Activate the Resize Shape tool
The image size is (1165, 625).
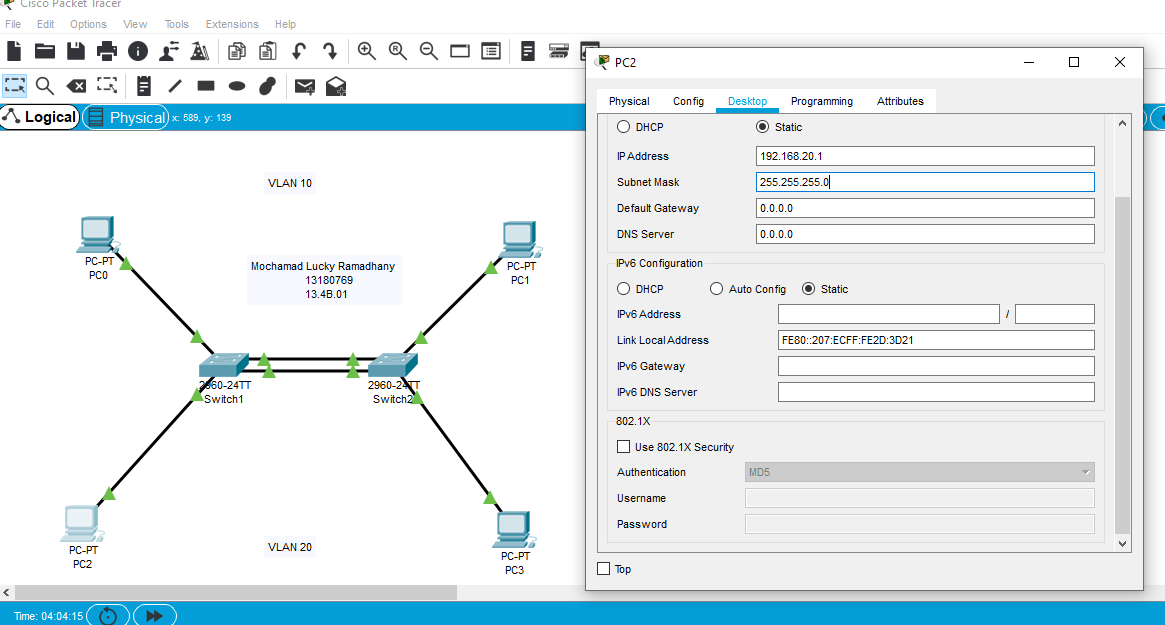(107, 86)
